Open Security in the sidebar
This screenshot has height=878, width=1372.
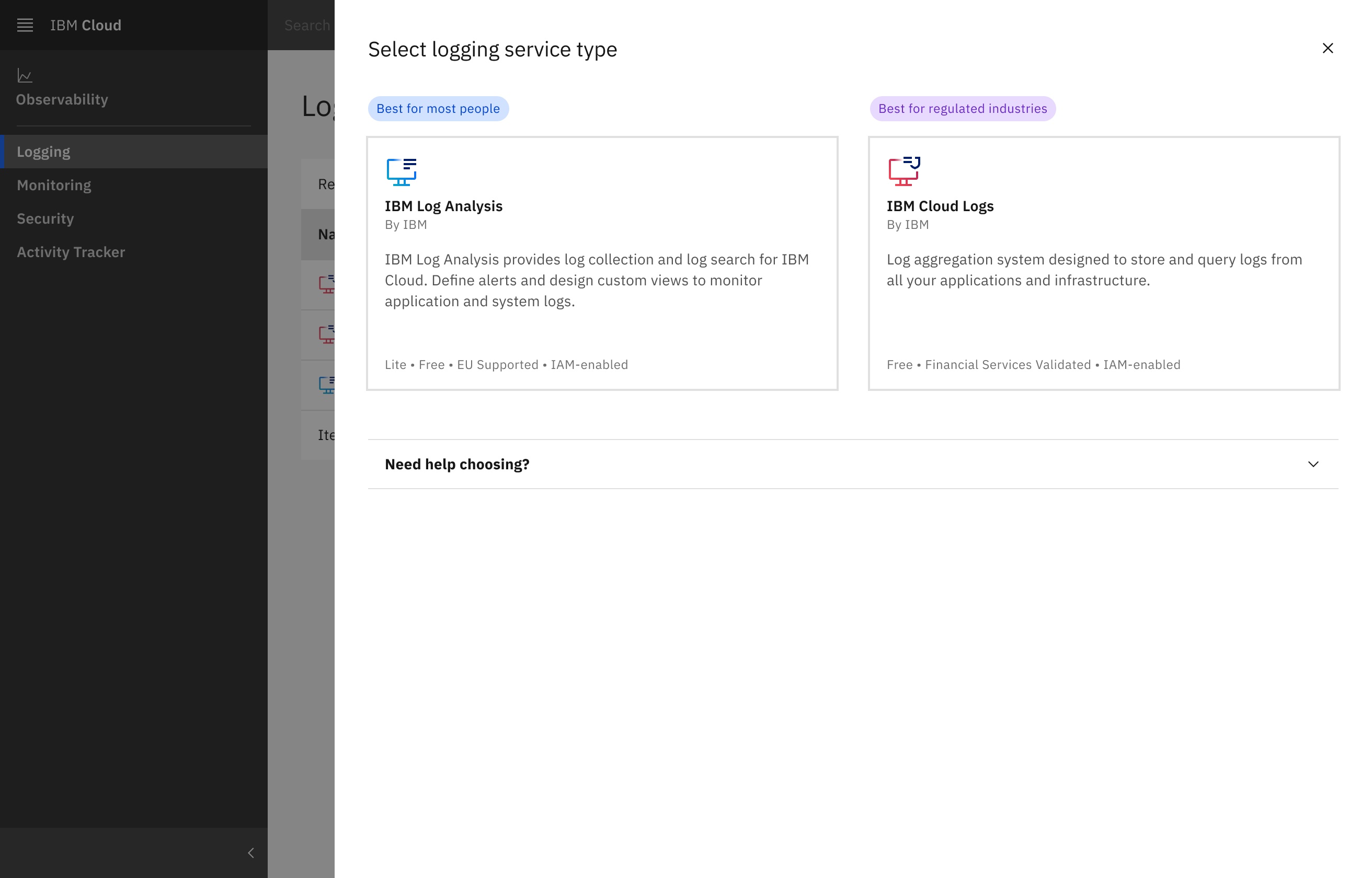pos(133,218)
